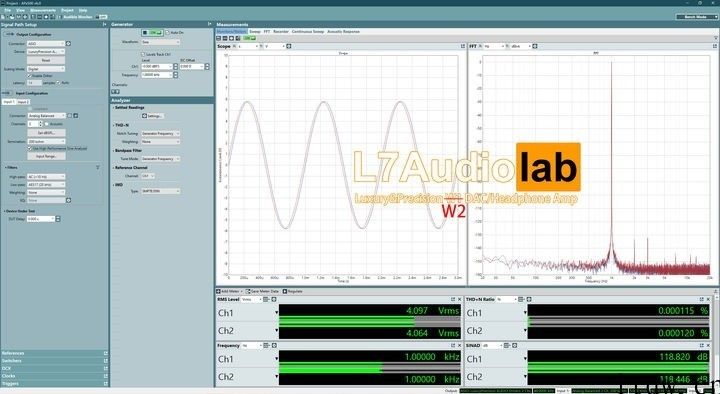Image resolution: width=720 pixels, height=394 pixels.
Task: Click the Regulate icon in meter toolbar
Action: tap(285, 291)
